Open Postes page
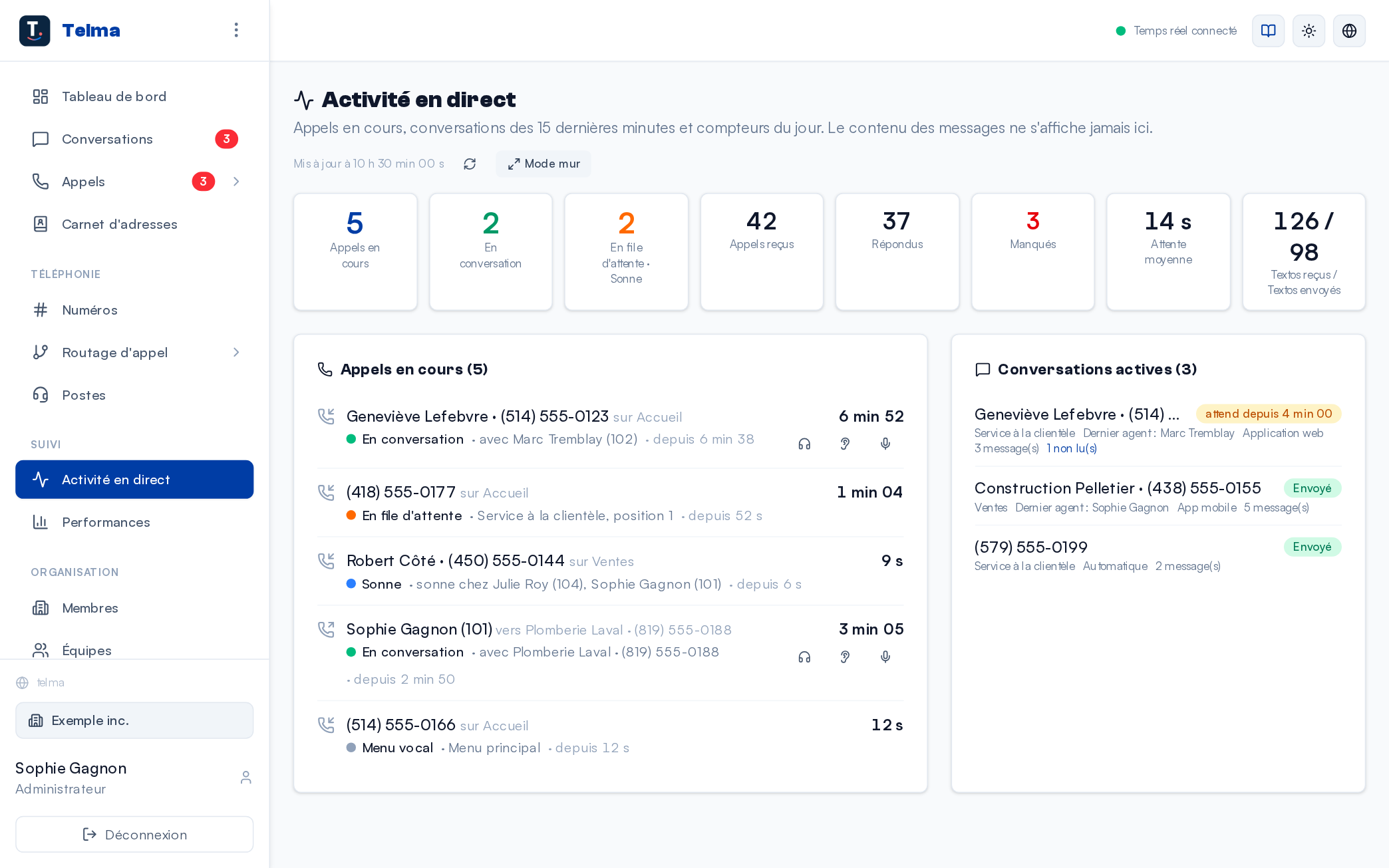Screen dimensions: 1389x868 point(134,395)
